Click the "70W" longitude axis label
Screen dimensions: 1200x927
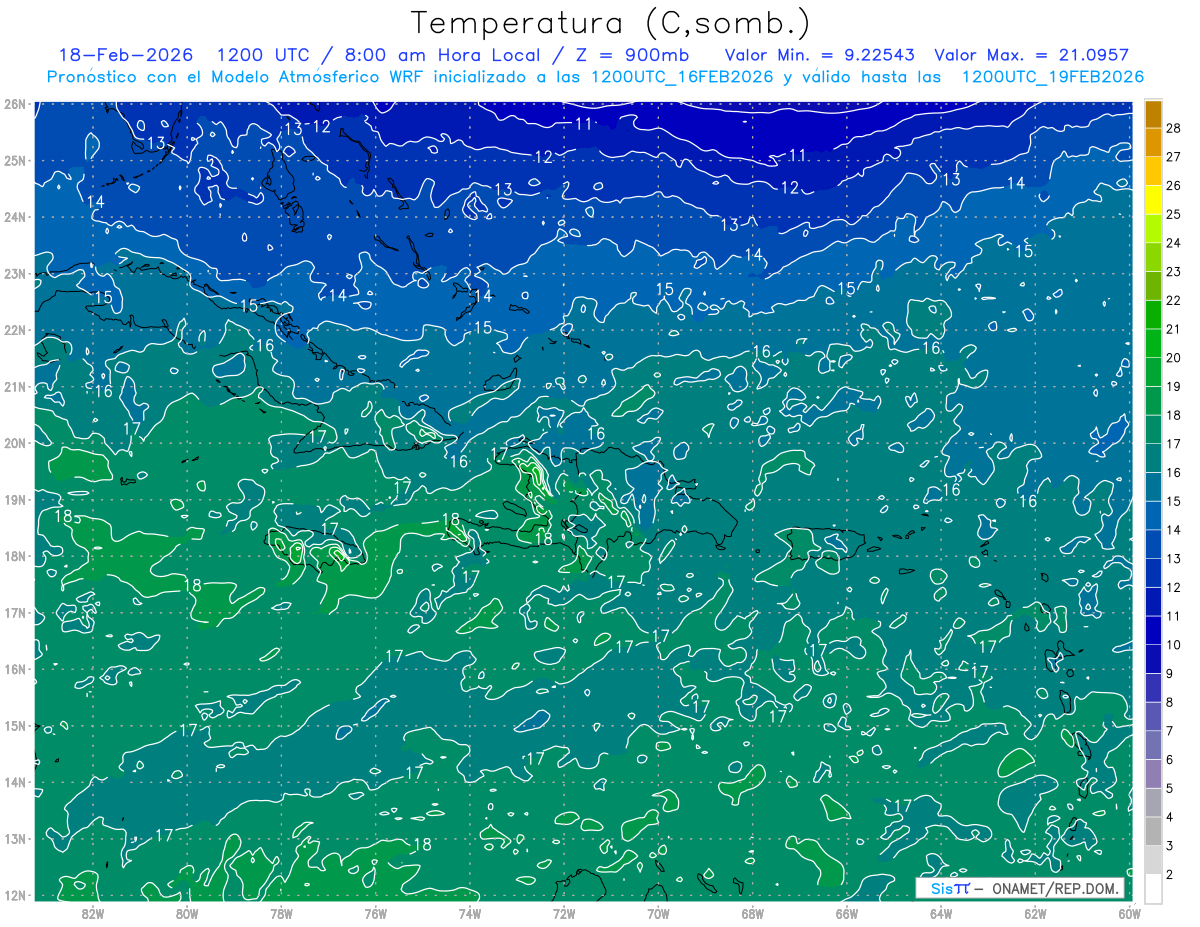tap(658, 912)
